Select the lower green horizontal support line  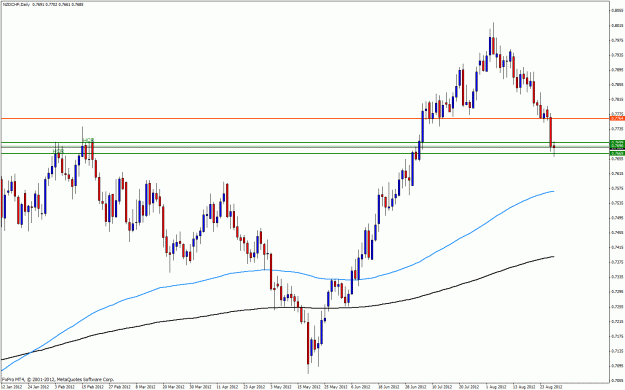[305, 153]
